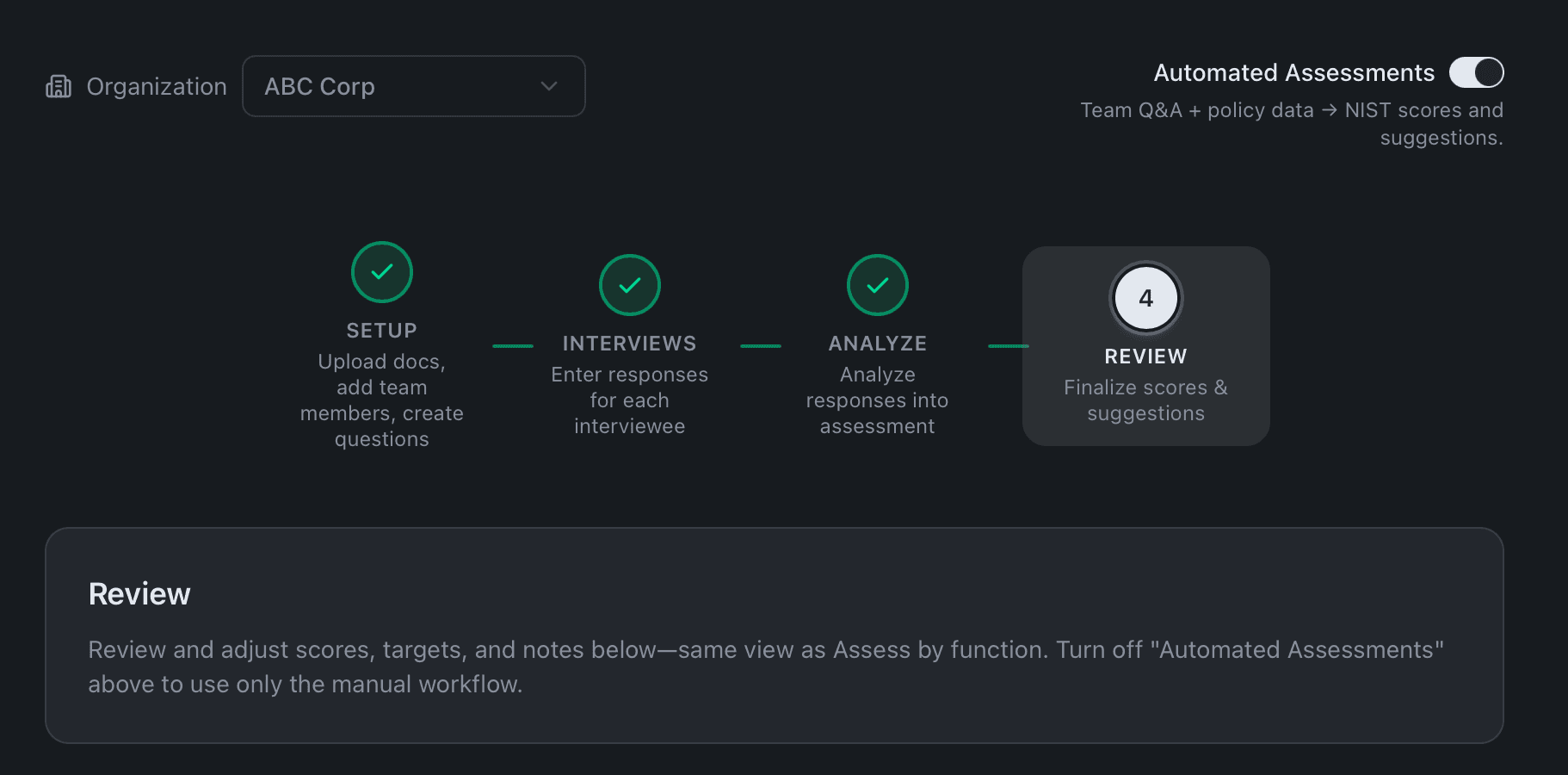Select a different organization from the dropdown
Screen dimensions: 1568x775
413,86
